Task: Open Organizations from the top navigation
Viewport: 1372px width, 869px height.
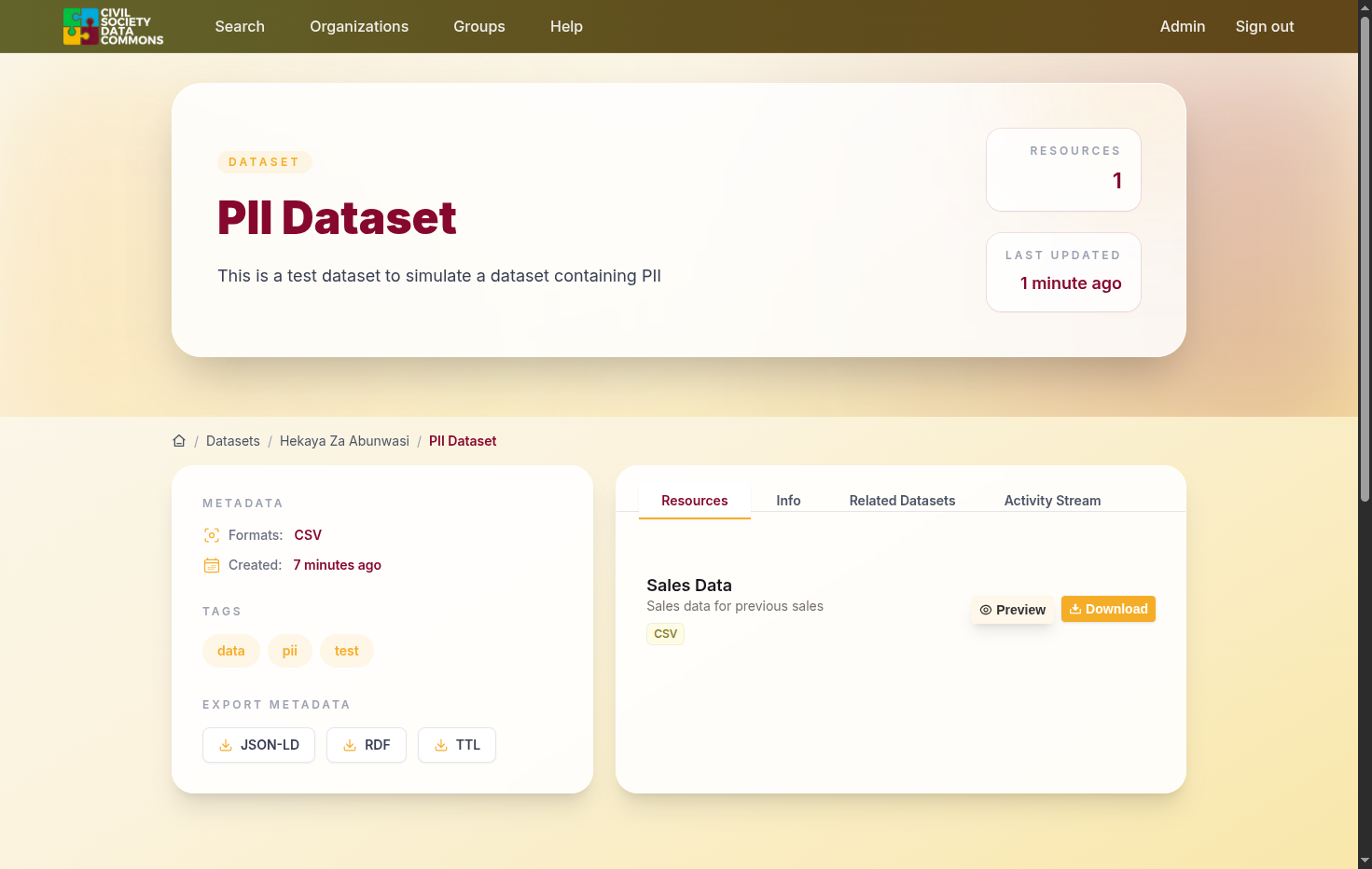Action: click(x=359, y=26)
